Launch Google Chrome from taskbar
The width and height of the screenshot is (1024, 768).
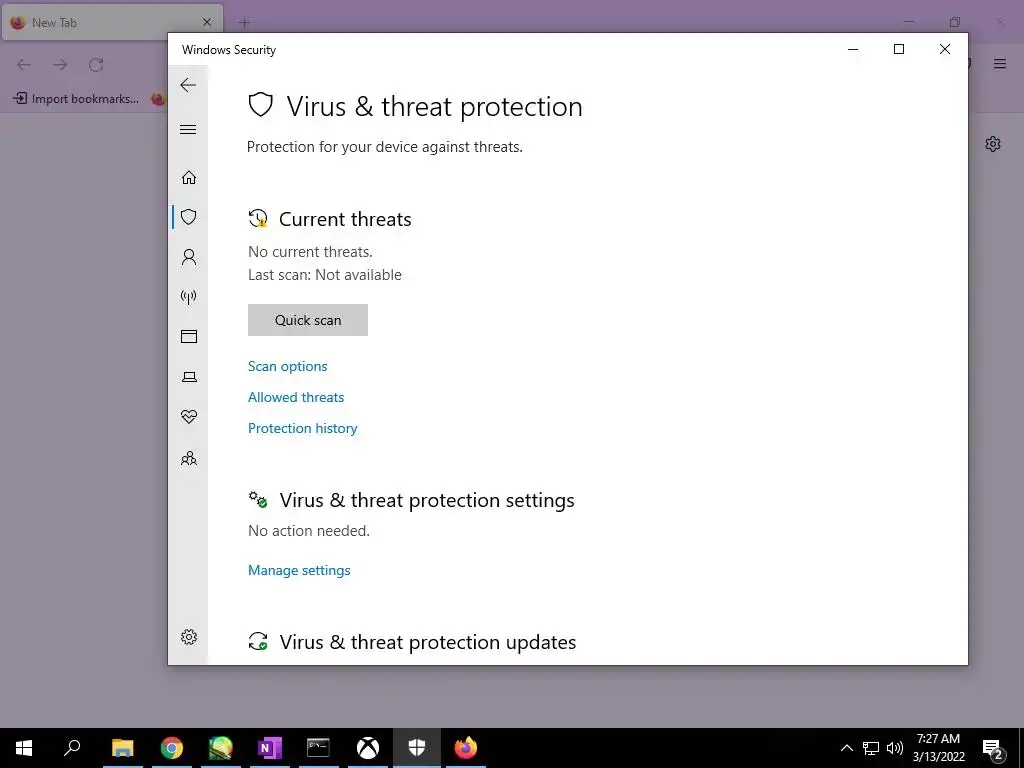coord(172,748)
